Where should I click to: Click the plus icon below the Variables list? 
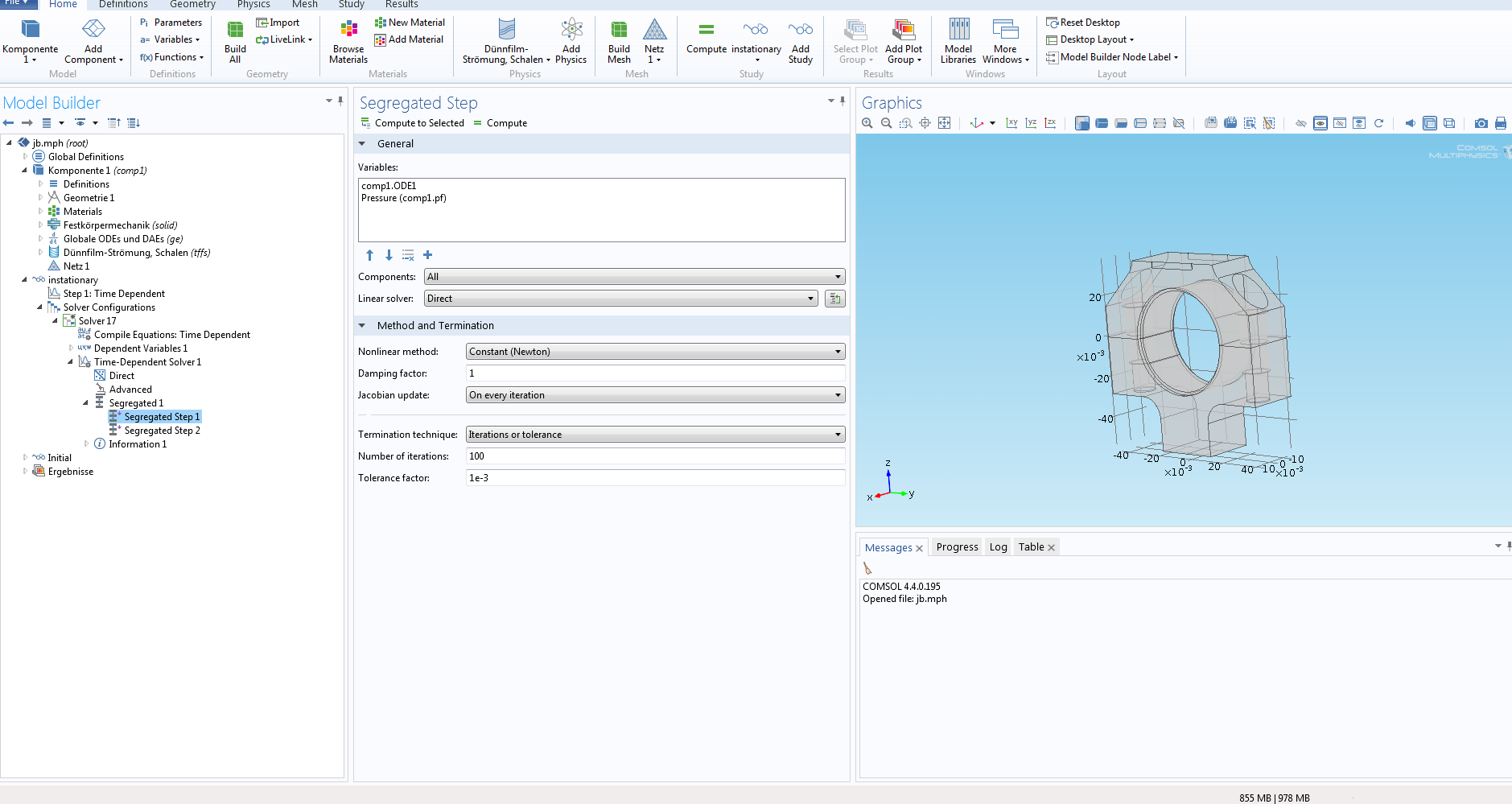427,255
